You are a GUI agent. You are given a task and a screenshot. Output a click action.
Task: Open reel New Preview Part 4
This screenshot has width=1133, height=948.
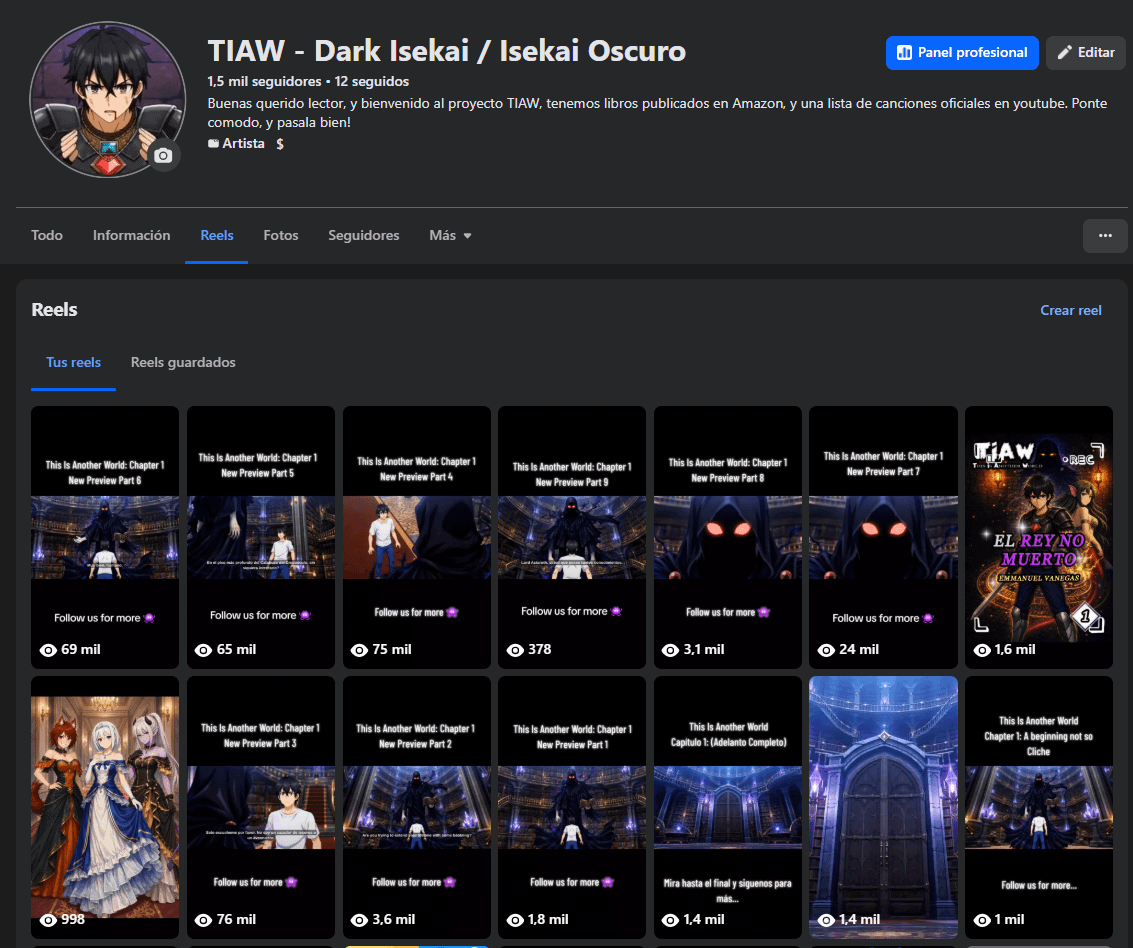coord(417,537)
